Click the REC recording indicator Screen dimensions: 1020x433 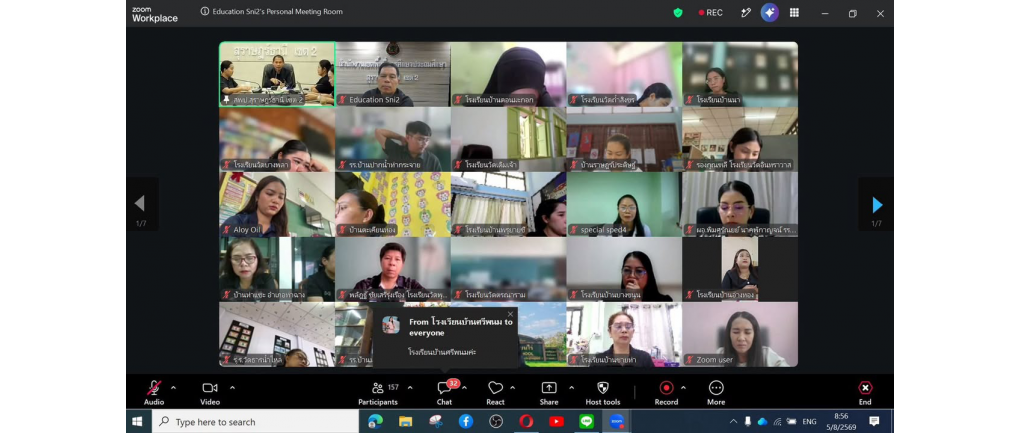710,12
